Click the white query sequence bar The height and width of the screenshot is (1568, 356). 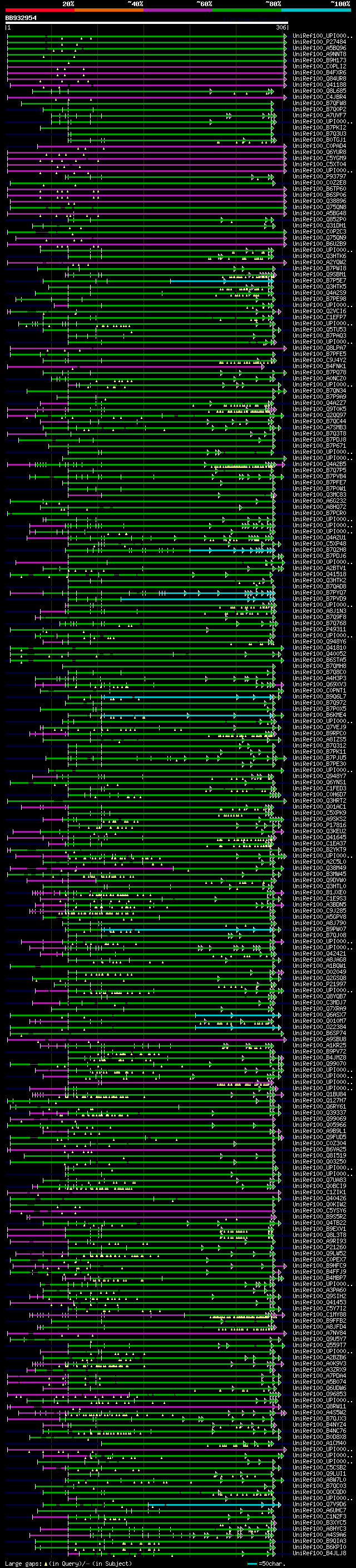coord(146,23)
